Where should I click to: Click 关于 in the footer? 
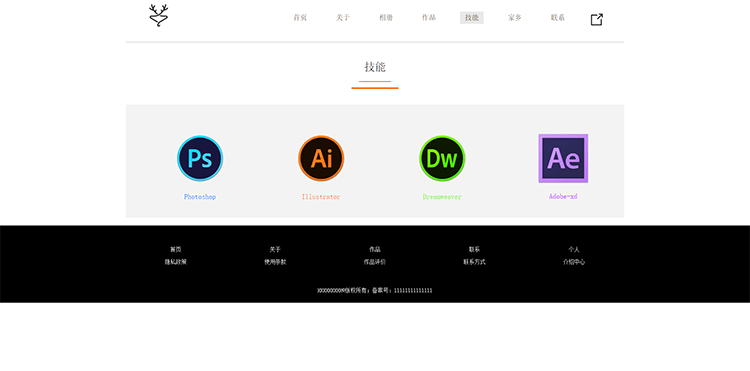click(x=275, y=250)
